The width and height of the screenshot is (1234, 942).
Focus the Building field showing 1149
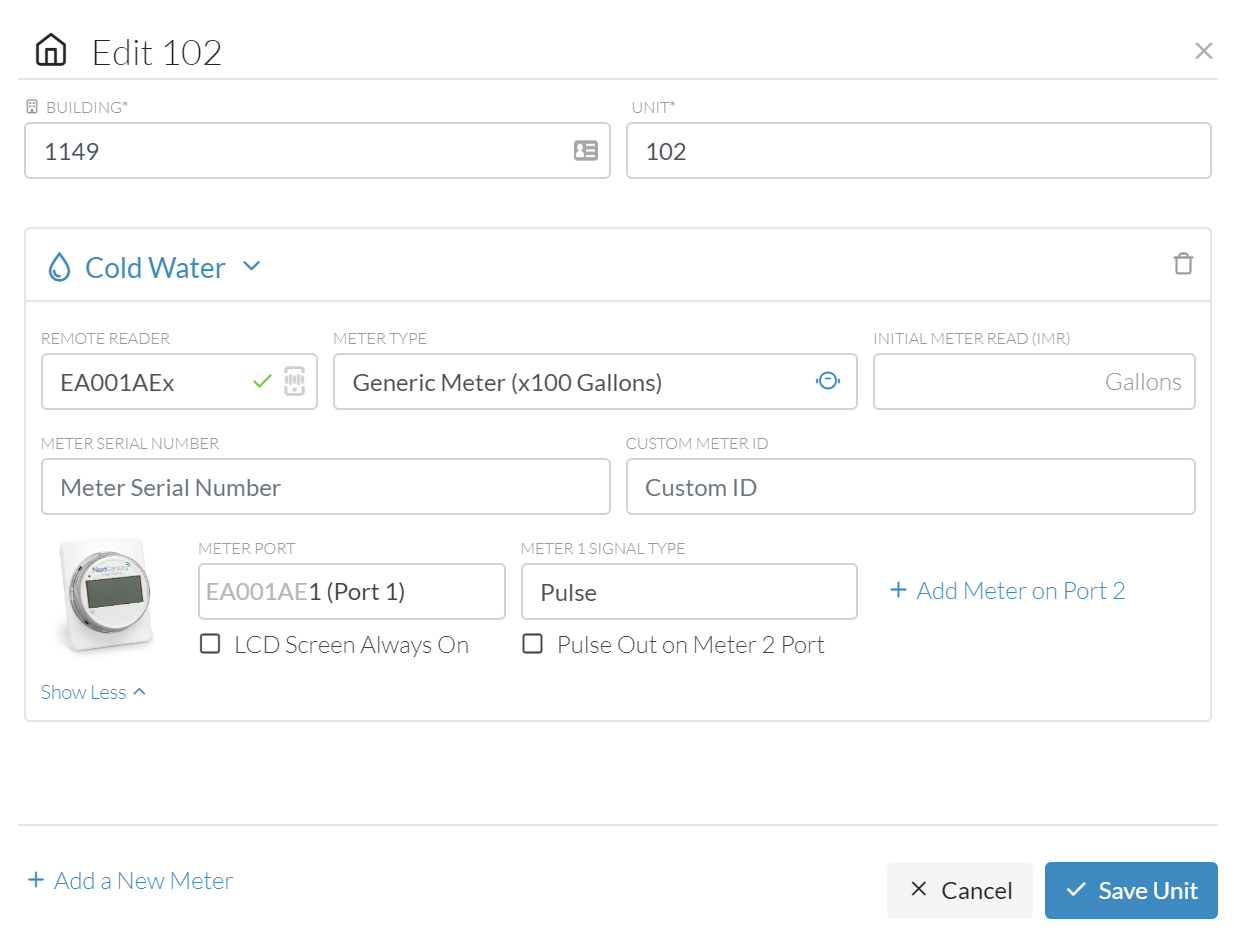point(317,151)
